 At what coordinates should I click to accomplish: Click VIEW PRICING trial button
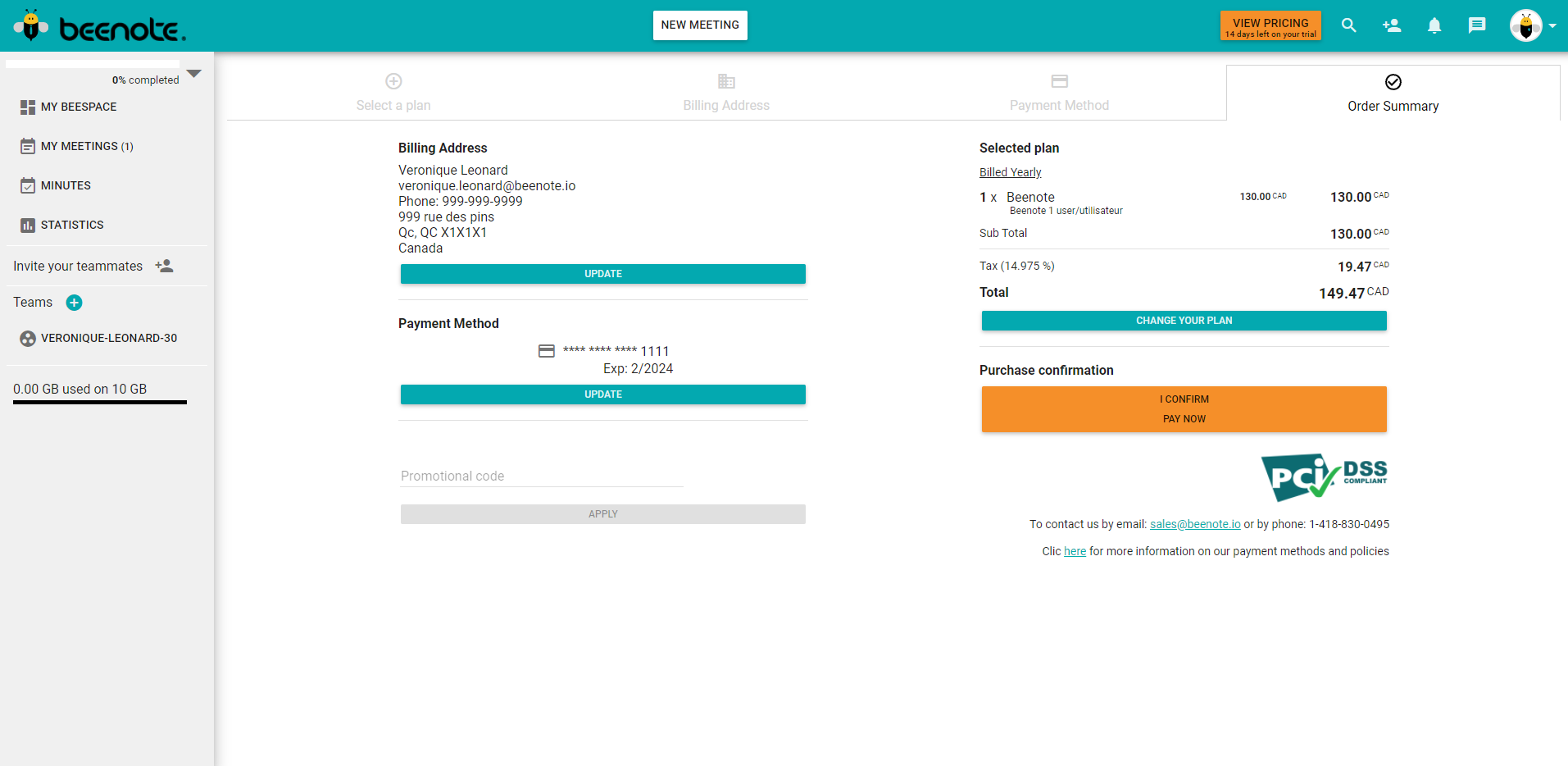tap(1270, 25)
